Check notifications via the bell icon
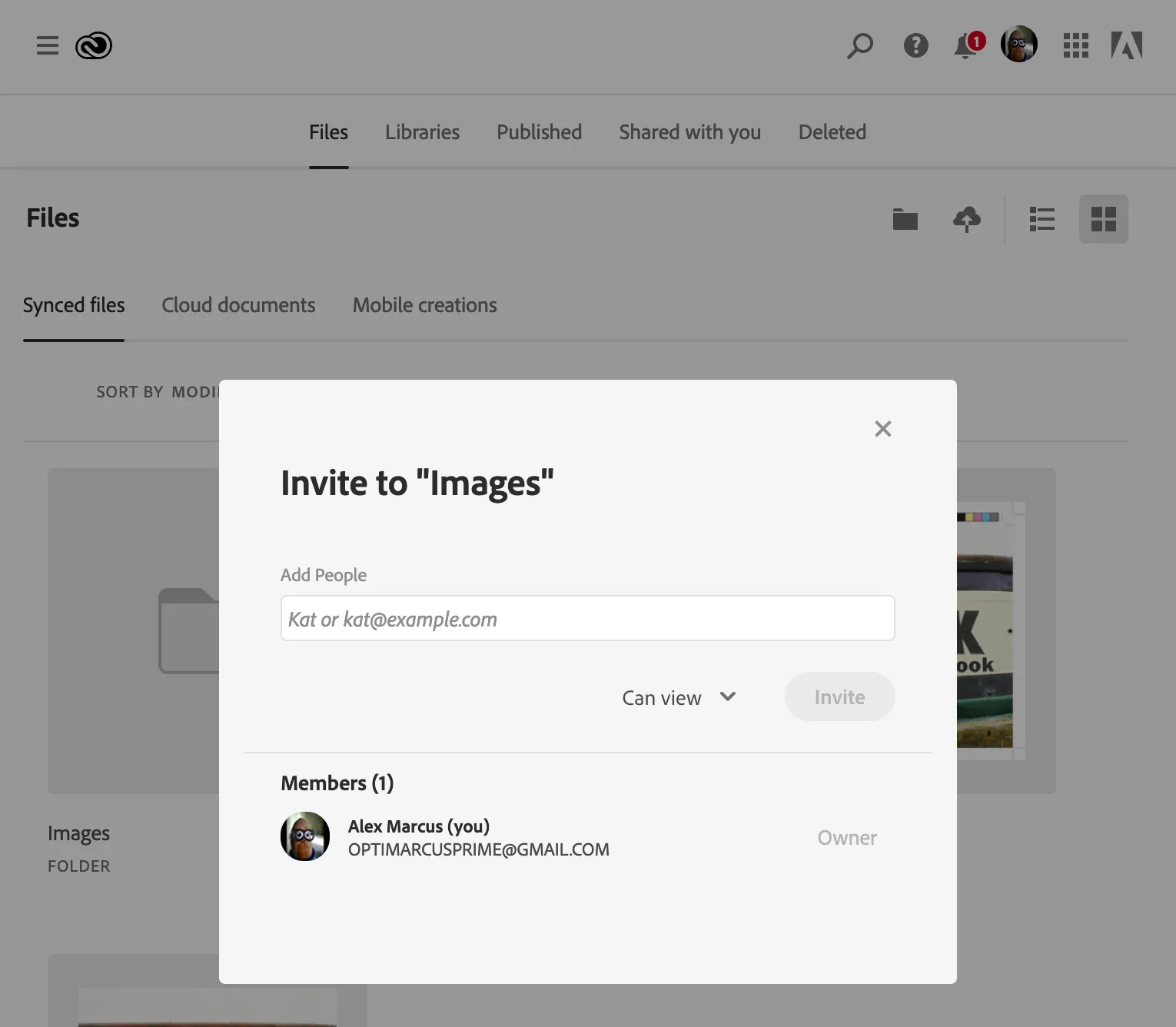The height and width of the screenshot is (1027, 1176). (965, 46)
